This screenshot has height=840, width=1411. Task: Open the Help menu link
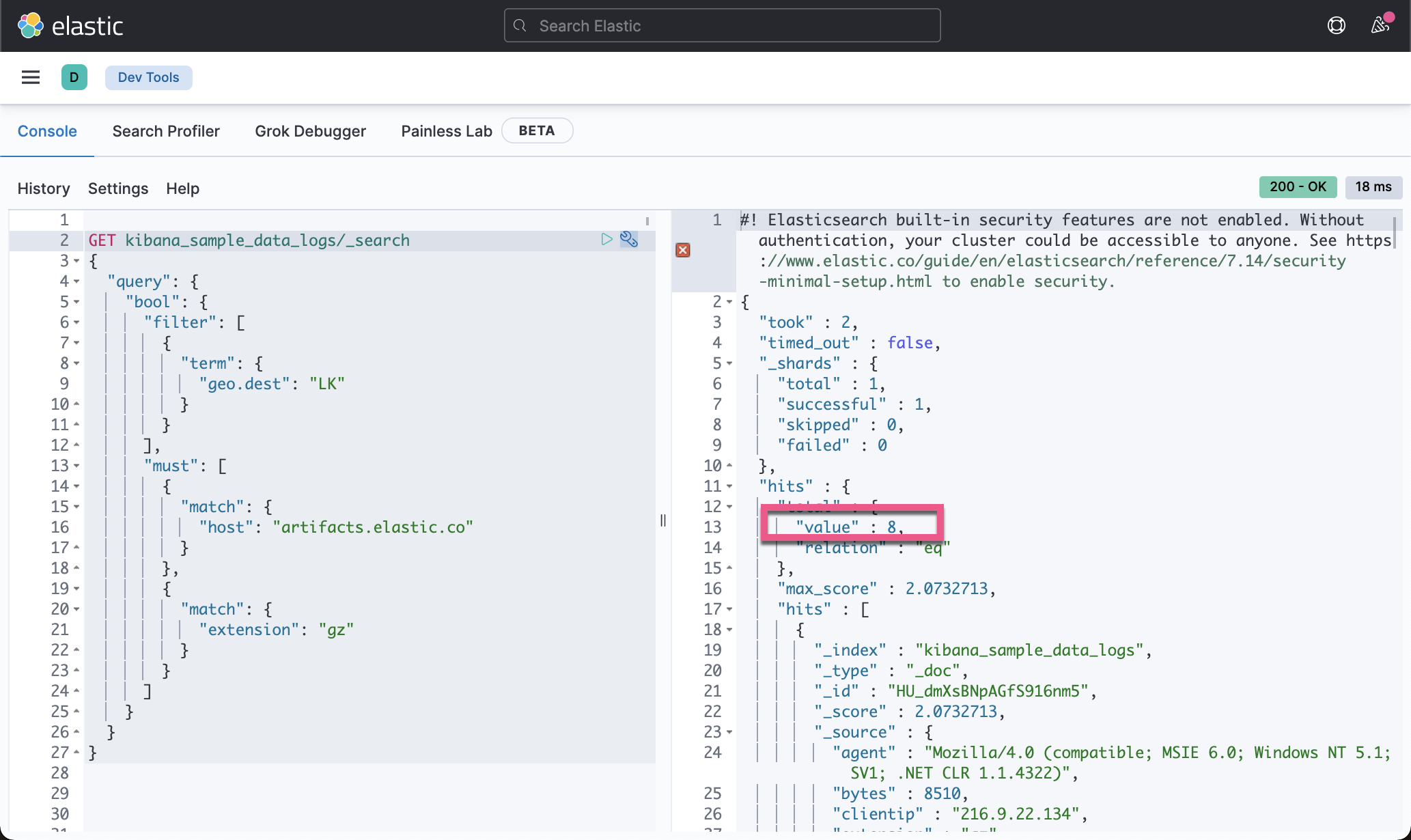pos(182,188)
